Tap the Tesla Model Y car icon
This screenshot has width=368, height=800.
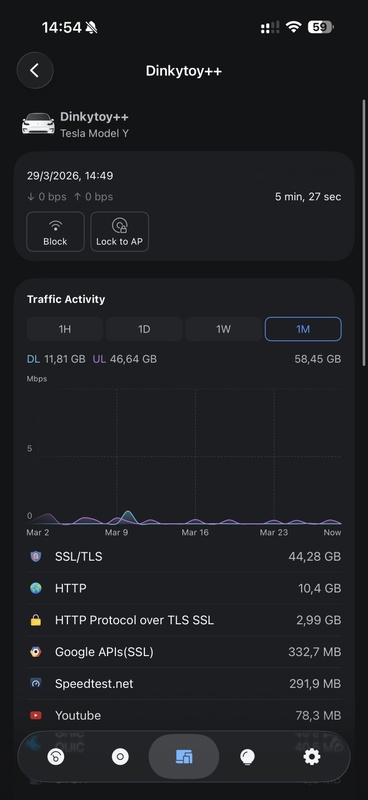point(38,124)
